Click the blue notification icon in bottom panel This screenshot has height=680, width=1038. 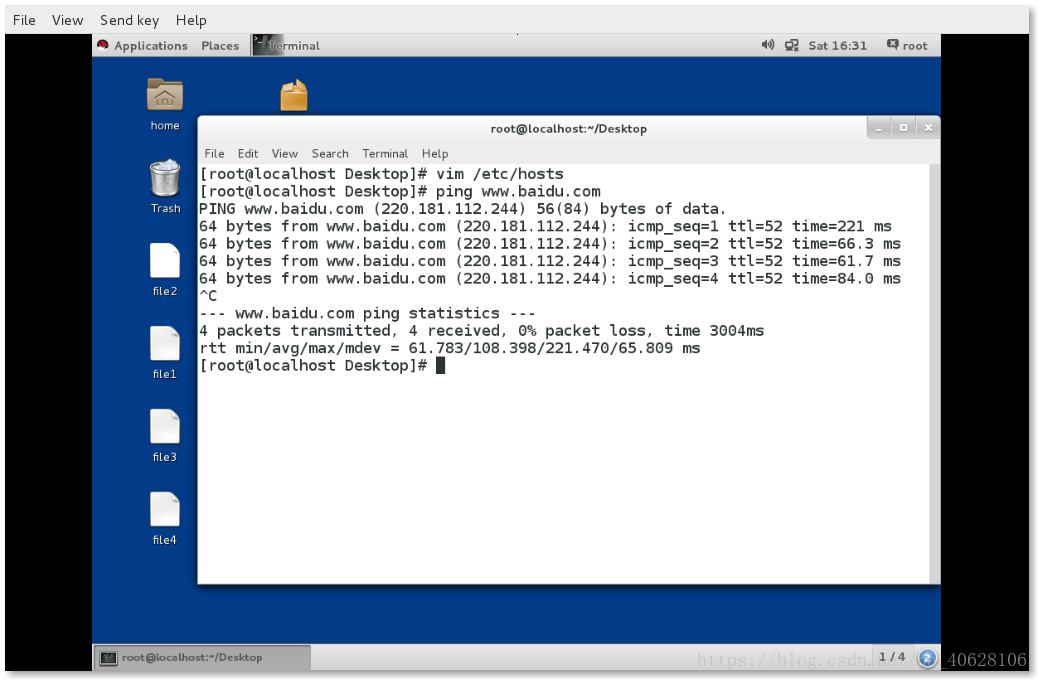coord(927,657)
